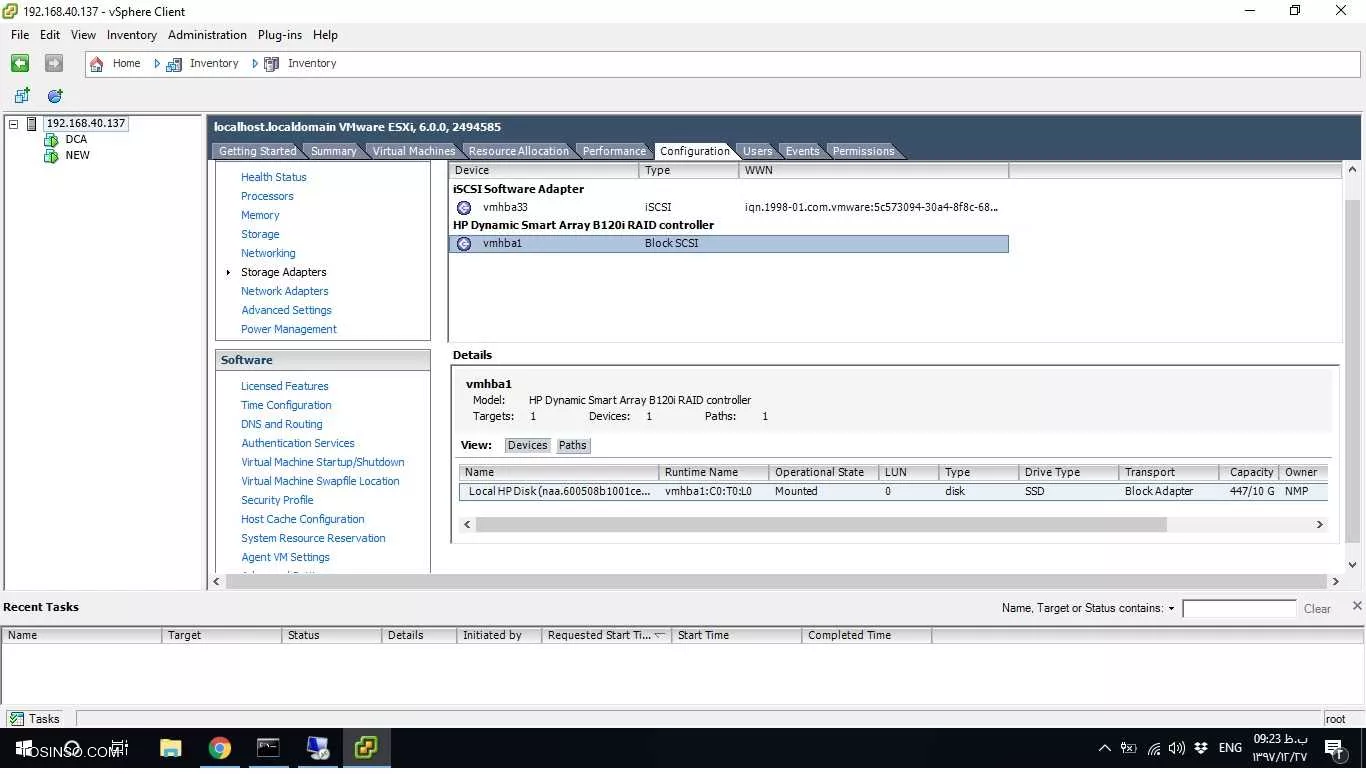Switch to the Virtual Machines tab
The height and width of the screenshot is (774, 1366).
(x=413, y=151)
